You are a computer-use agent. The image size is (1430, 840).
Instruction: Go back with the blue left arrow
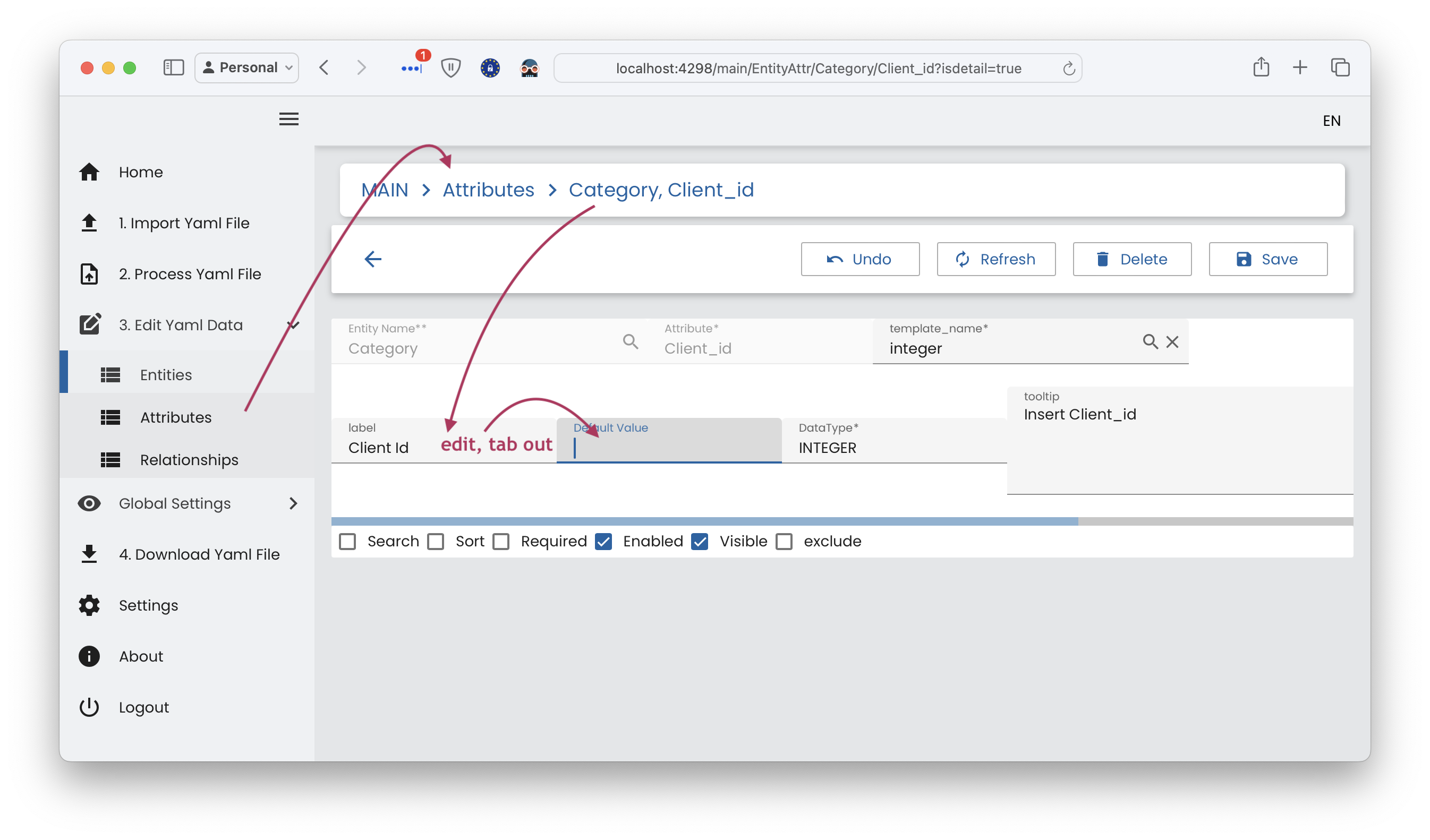tap(373, 259)
